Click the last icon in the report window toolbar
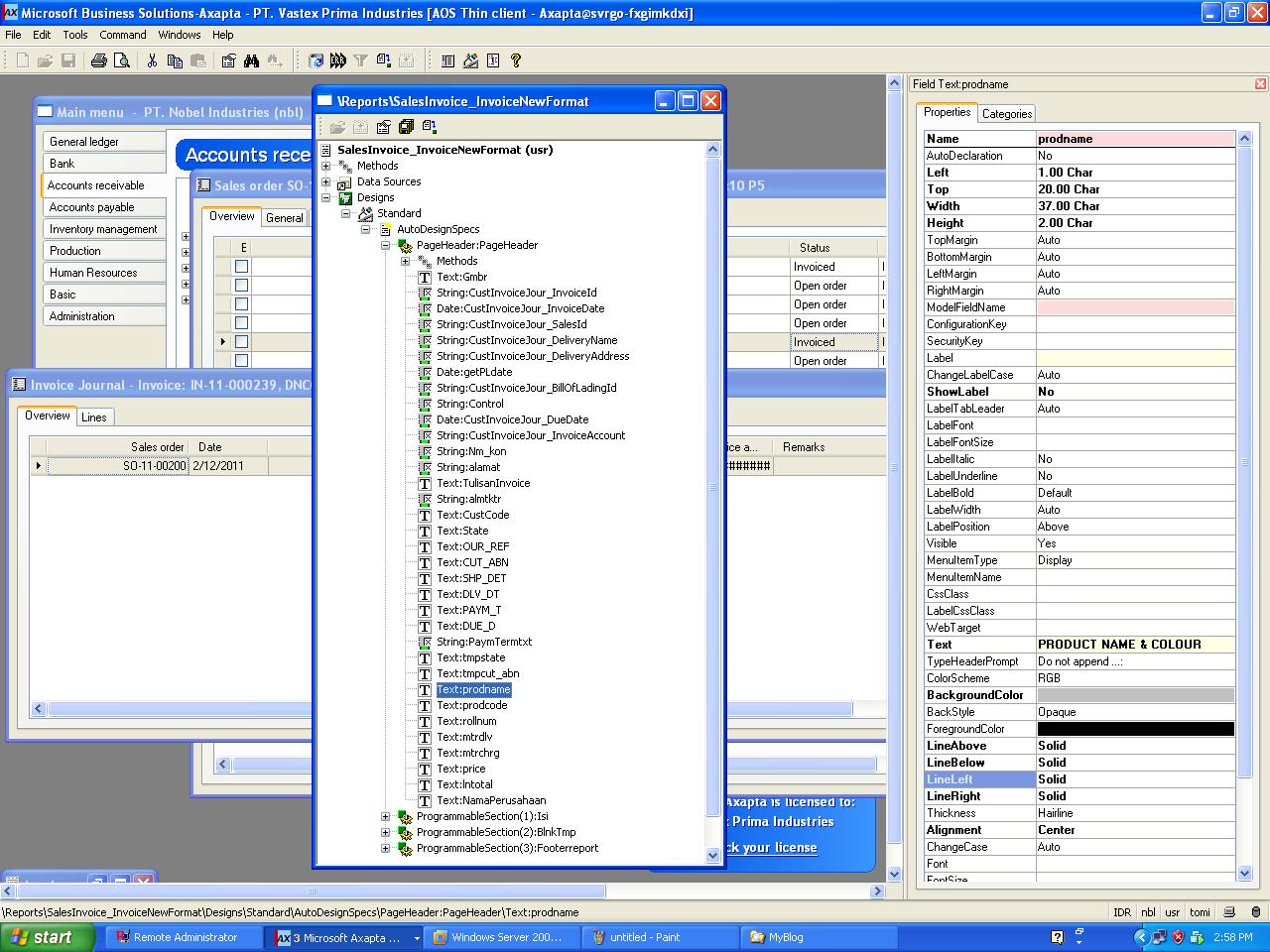Viewport: 1270px width, 952px height. point(429,127)
